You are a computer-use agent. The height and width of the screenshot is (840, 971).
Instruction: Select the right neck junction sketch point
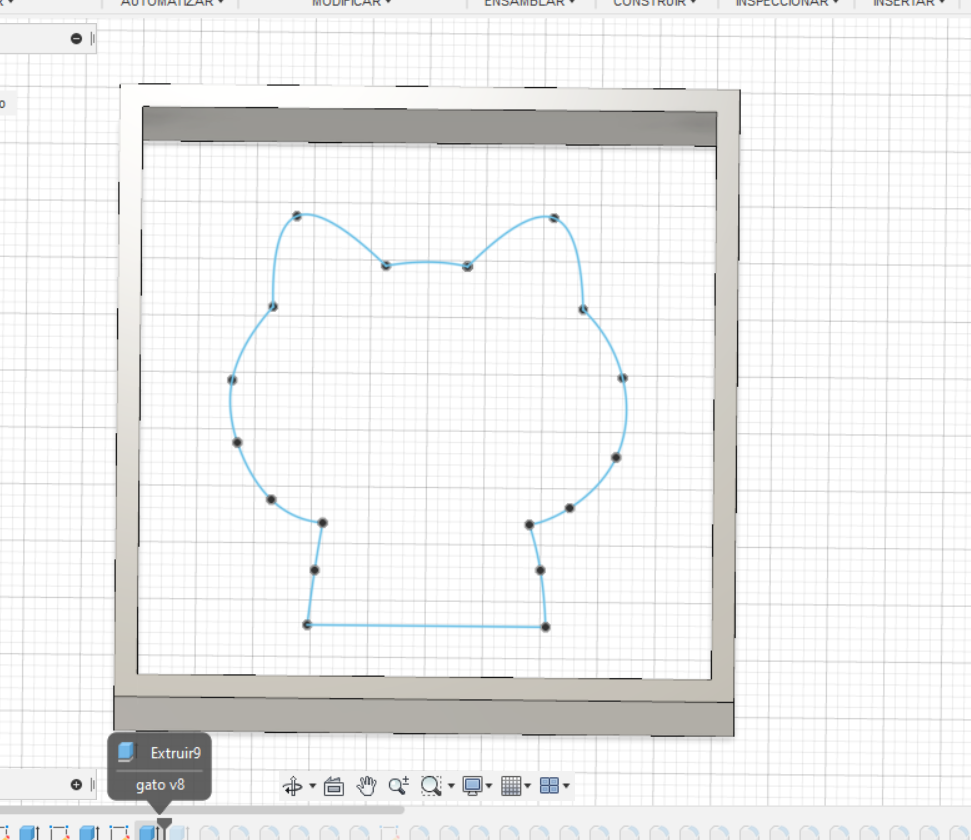tap(529, 525)
